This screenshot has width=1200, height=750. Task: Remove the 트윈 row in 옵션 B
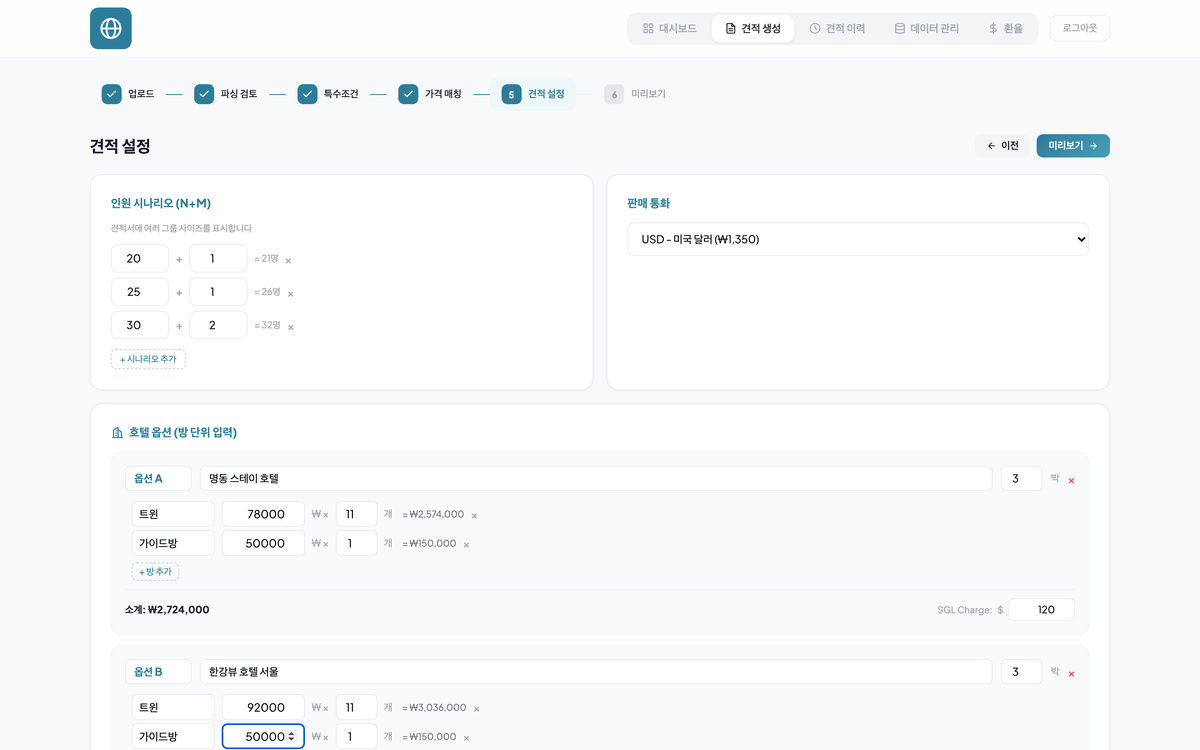476,709
